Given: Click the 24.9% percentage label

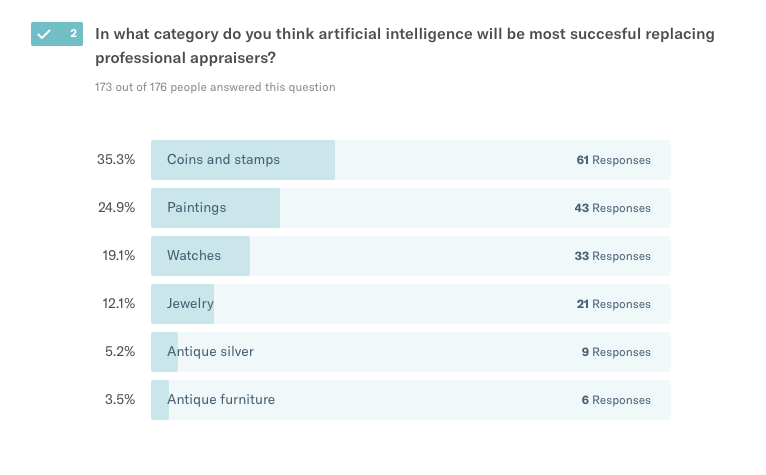Looking at the screenshot, I should [115, 208].
